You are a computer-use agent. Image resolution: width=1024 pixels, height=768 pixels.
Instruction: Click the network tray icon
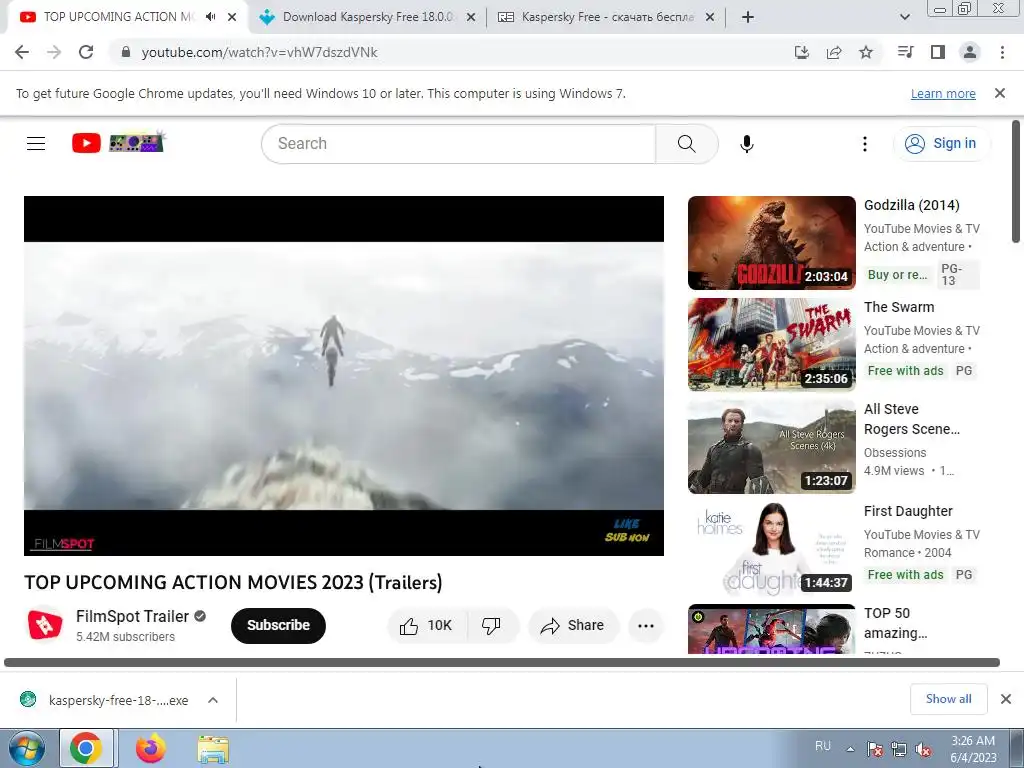click(899, 749)
